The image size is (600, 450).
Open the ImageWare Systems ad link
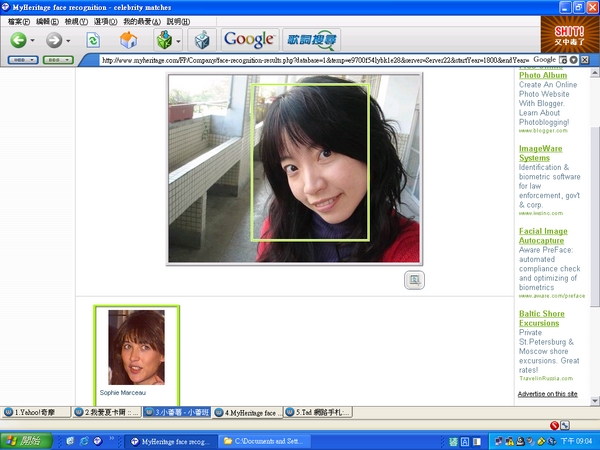tap(540, 153)
